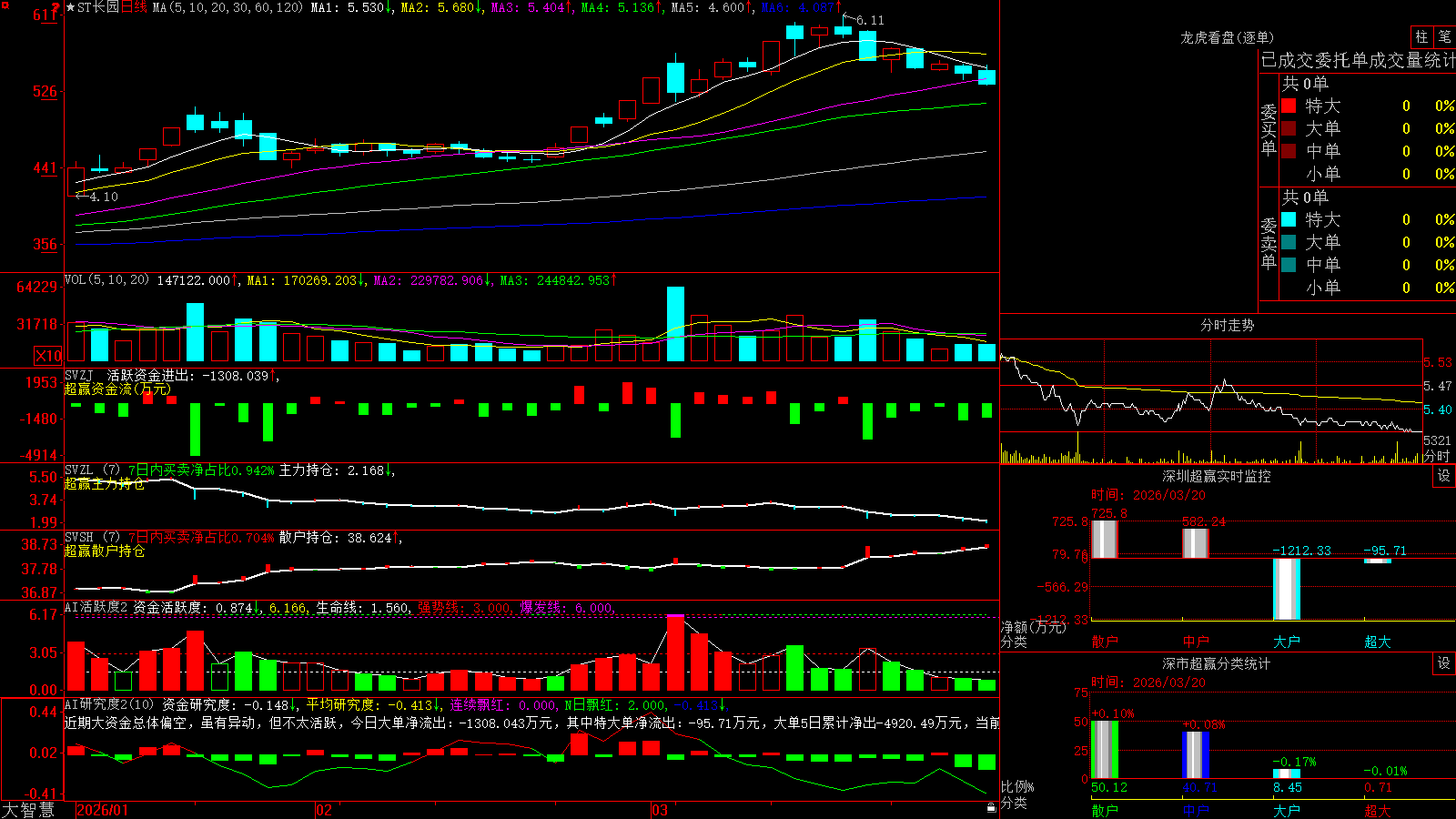Select the 日线 period label

tap(134, 7)
